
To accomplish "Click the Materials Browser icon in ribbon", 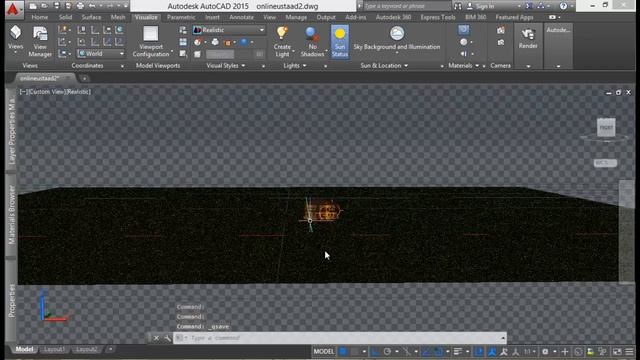I will point(464,29).
